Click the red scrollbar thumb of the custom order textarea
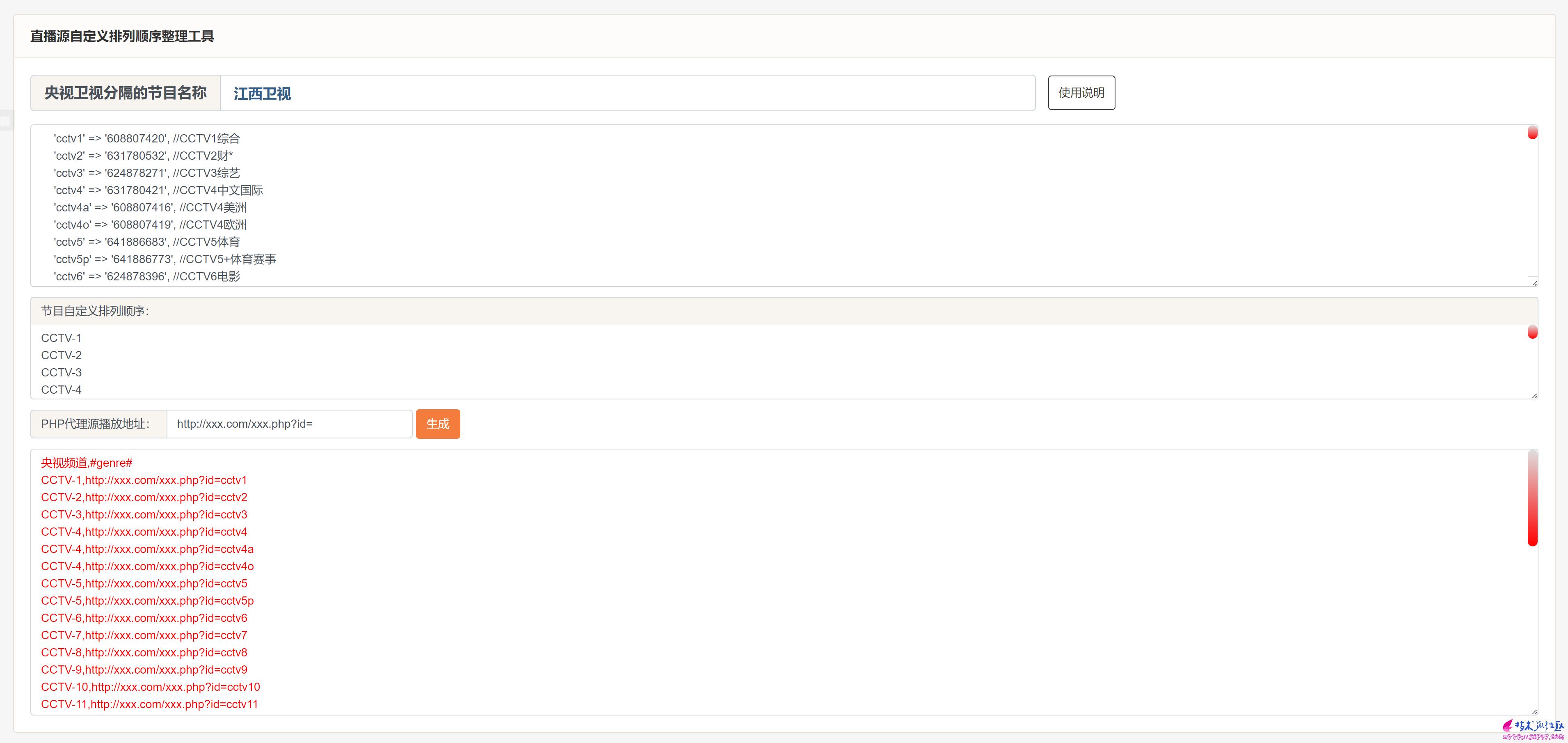The image size is (1568, 743). (x=1532, y=332)
